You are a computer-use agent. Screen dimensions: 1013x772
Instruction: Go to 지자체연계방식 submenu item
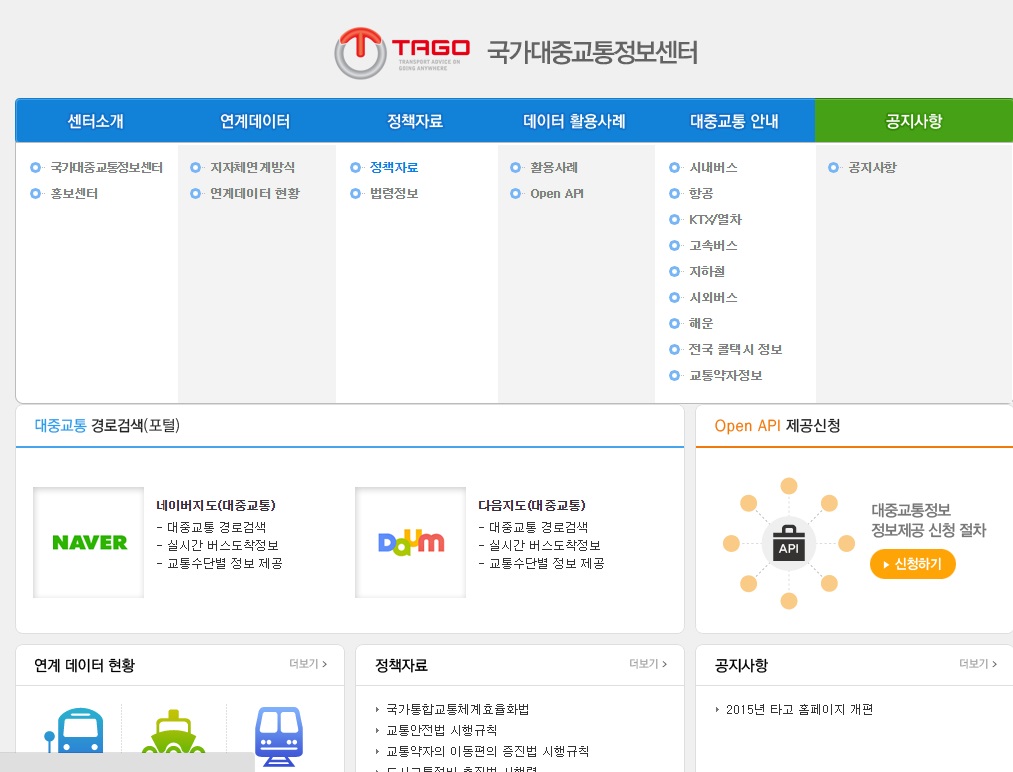(x=253, y=167)
